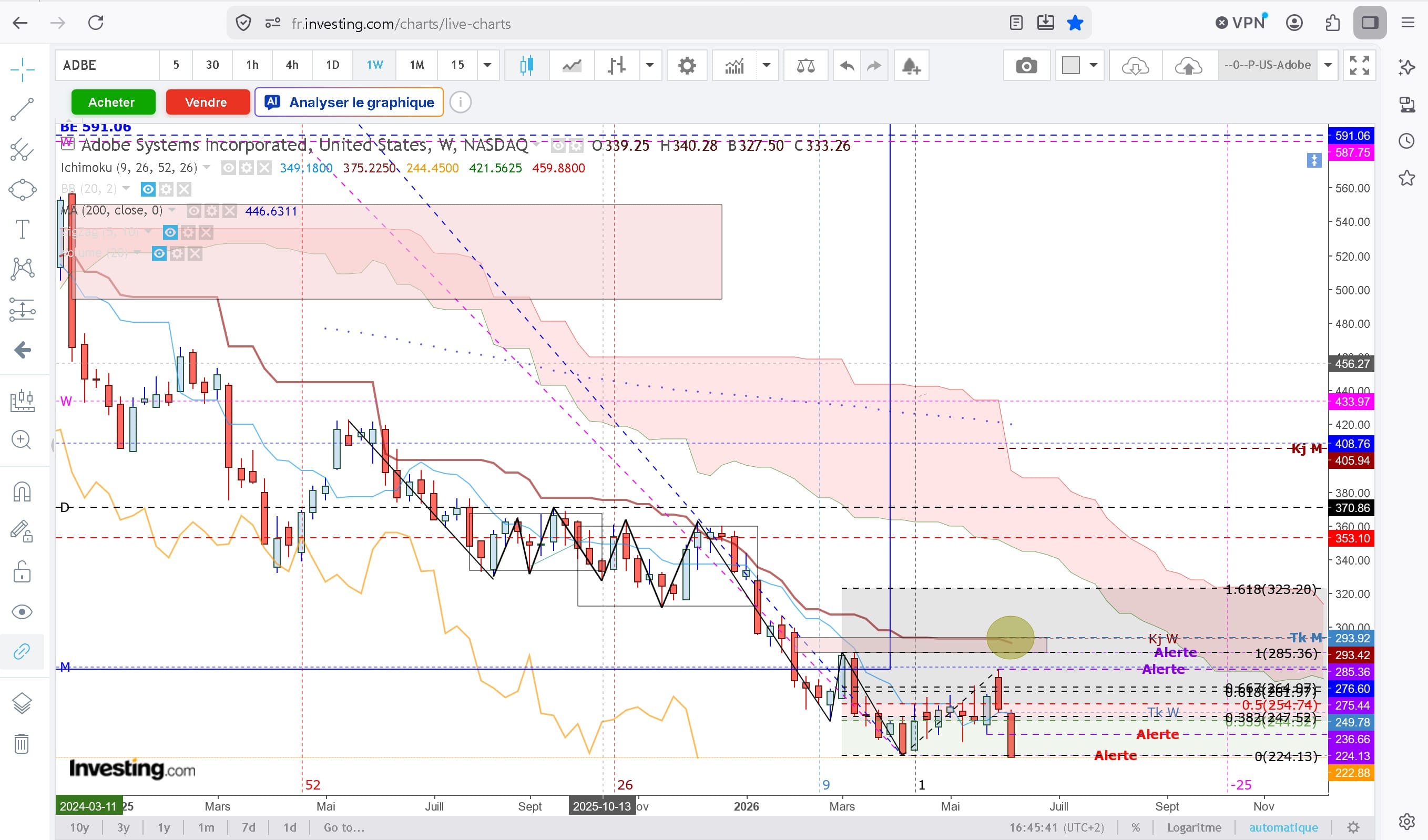Click the green Acheter button
Image resolution: width=1428 pixels, height=840 pixels.
point(114,103)
